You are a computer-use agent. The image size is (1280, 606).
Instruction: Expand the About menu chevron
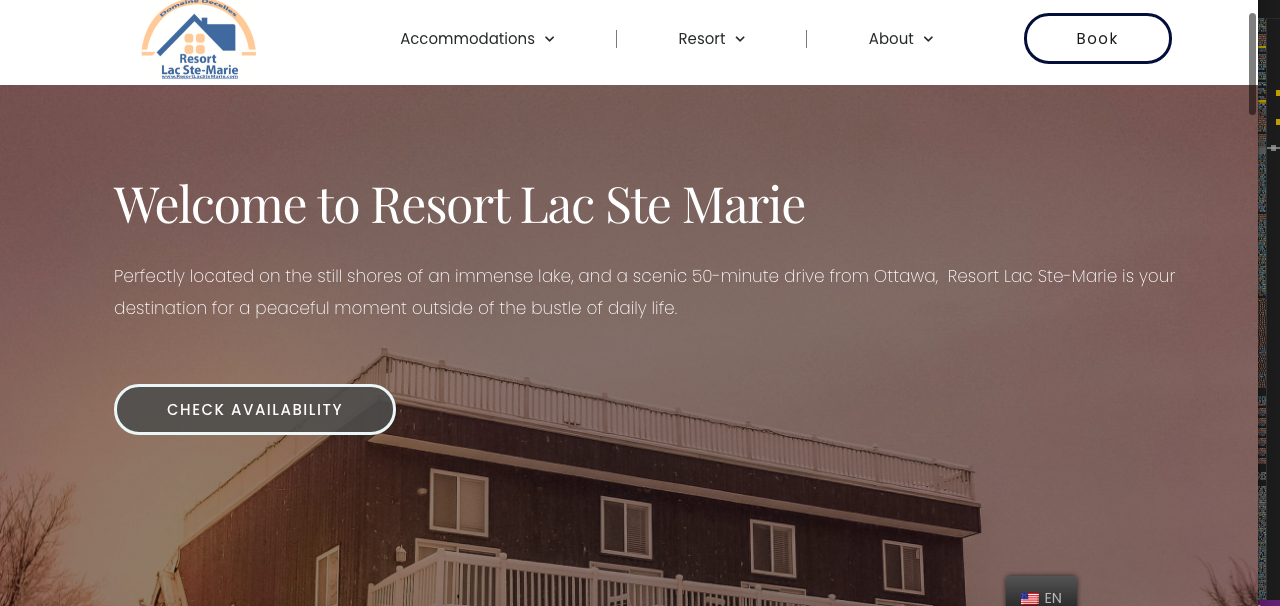928,39
